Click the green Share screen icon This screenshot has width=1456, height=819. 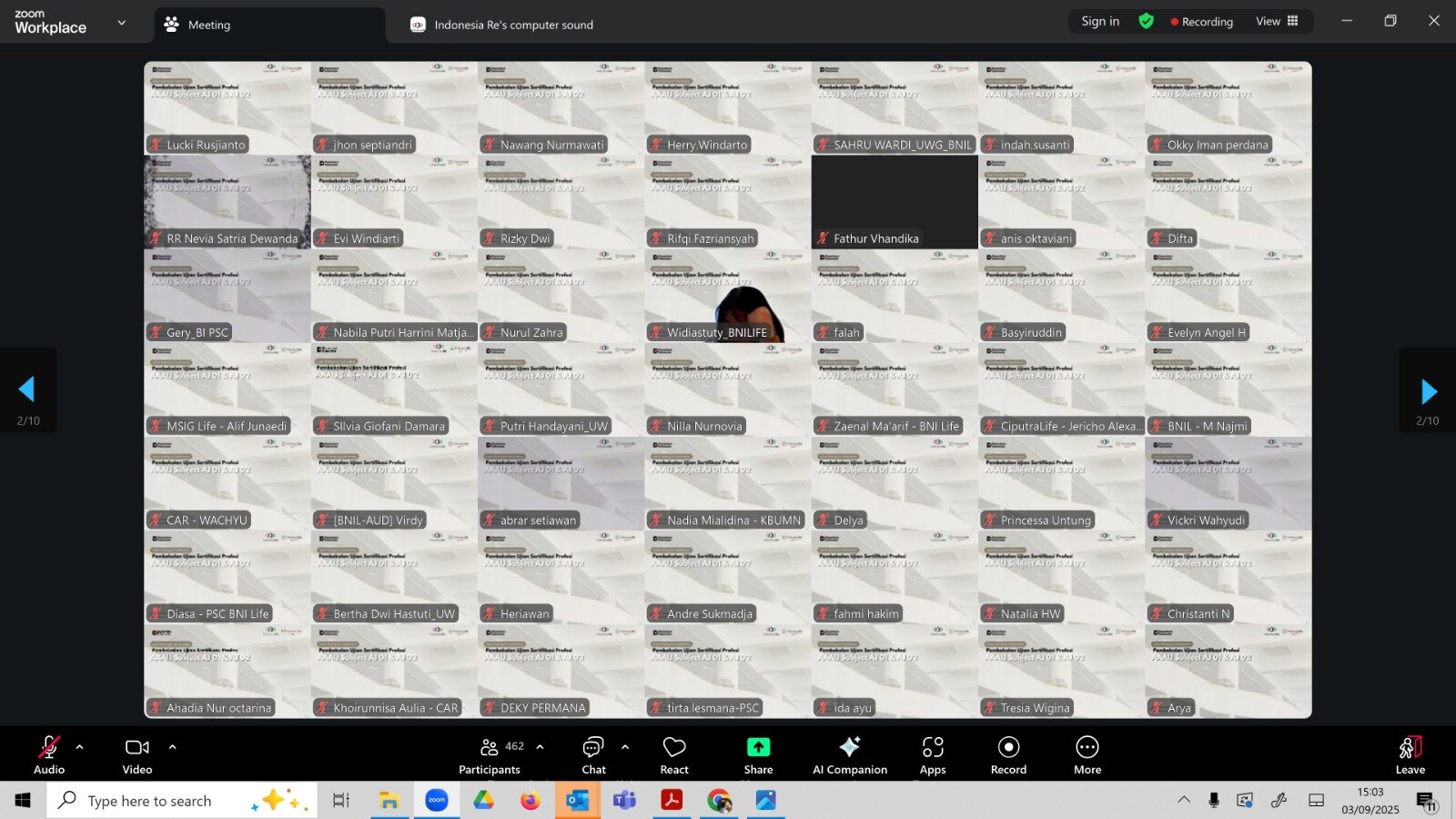click(x=758, y=747)
